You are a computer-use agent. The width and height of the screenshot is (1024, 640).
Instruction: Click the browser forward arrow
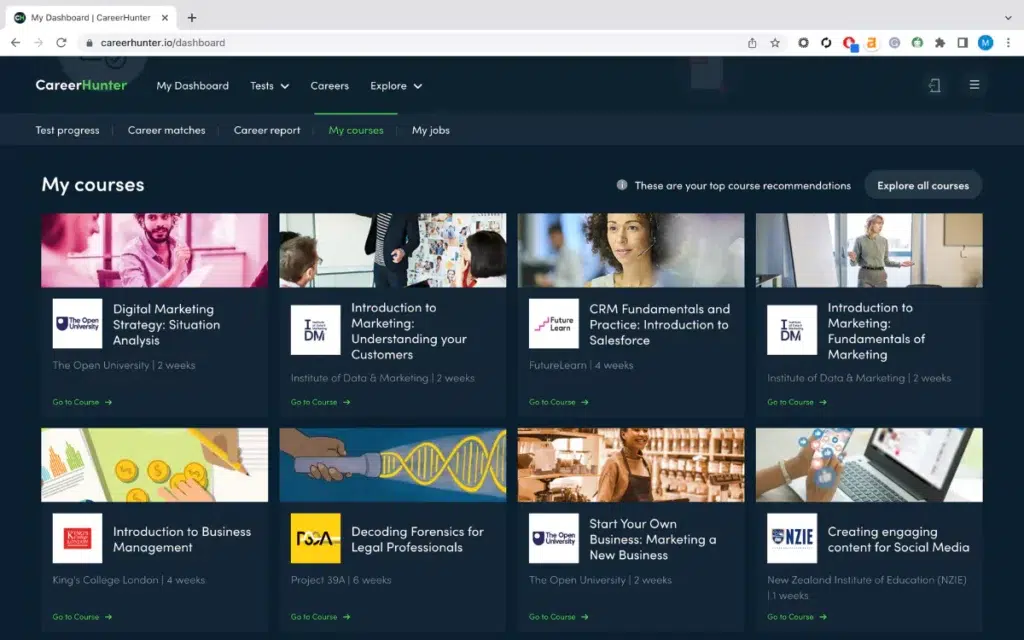pos(39,42)
